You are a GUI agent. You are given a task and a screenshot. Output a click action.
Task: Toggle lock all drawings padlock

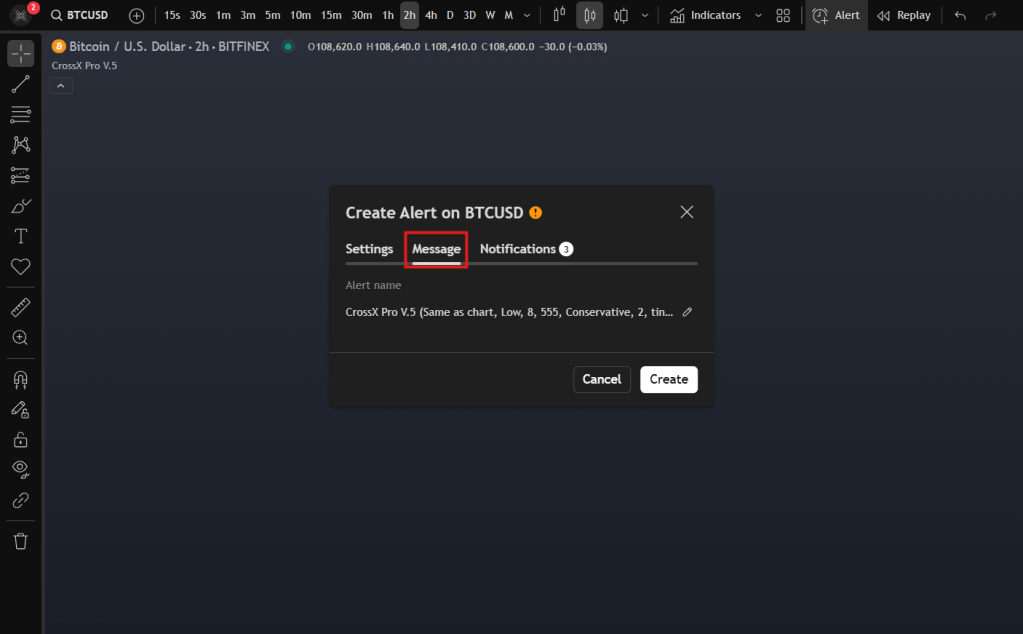[20, 439]
